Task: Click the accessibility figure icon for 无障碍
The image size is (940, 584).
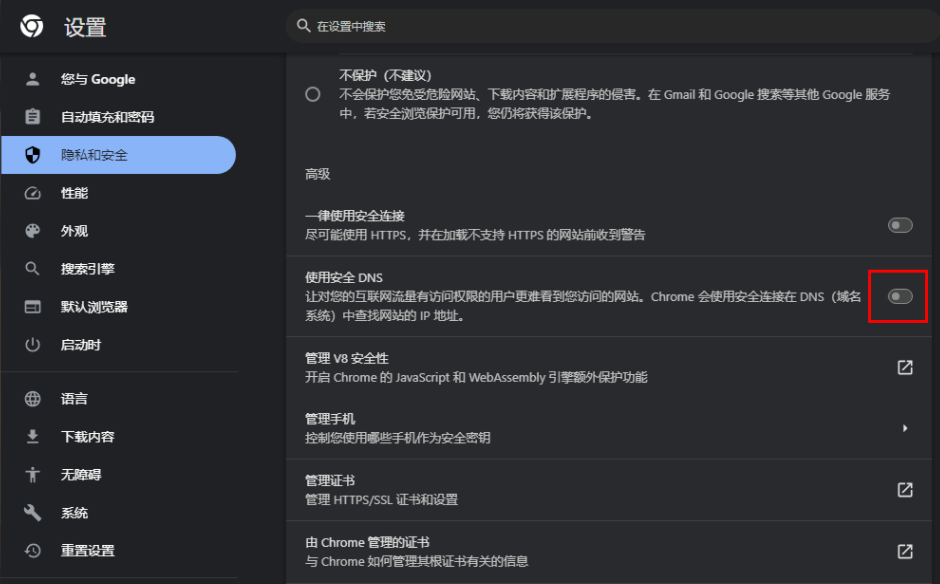Action: coord(32,475)
